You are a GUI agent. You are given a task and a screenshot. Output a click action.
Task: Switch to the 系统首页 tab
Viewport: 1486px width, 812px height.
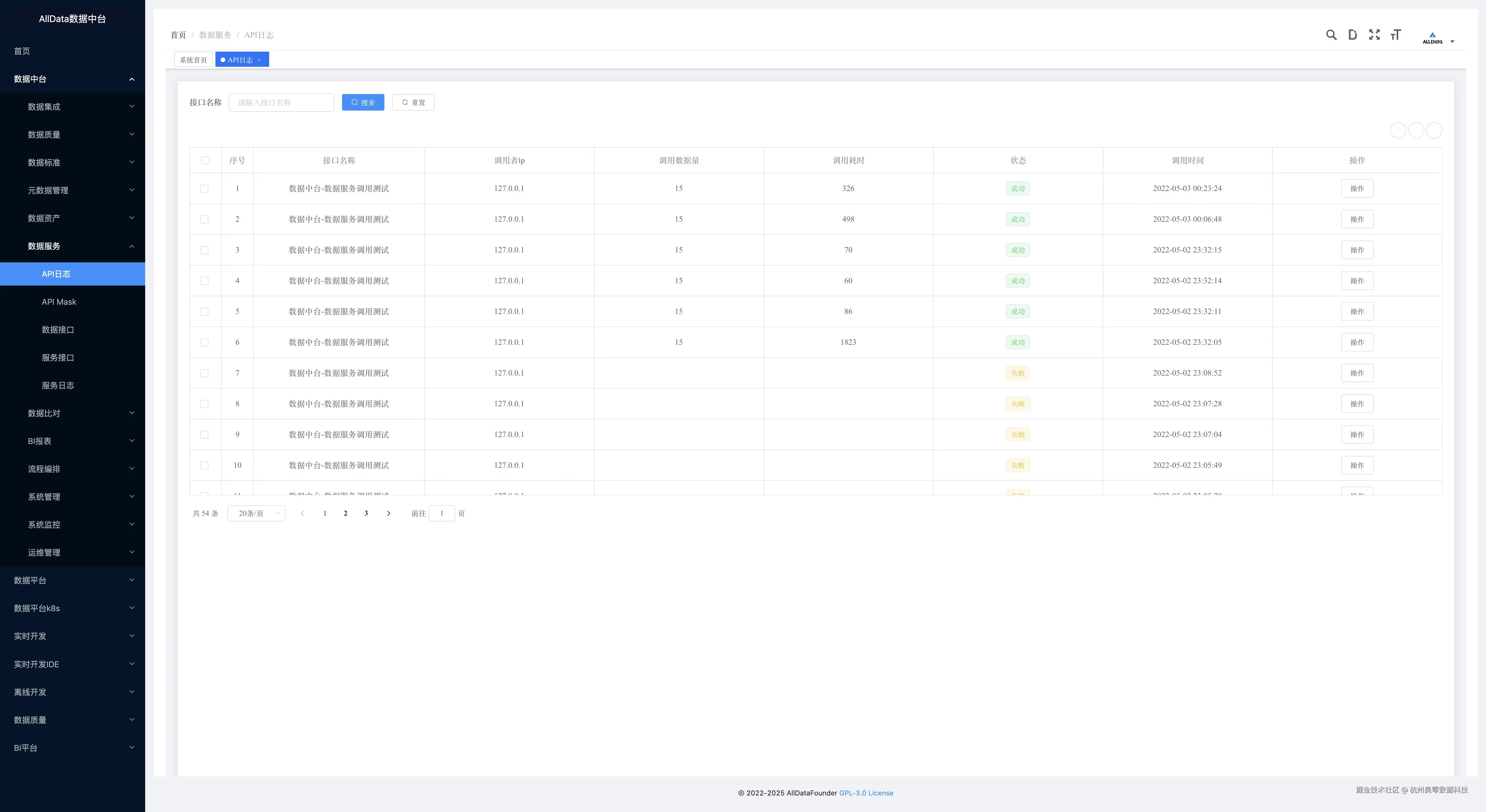coord(193,60)
